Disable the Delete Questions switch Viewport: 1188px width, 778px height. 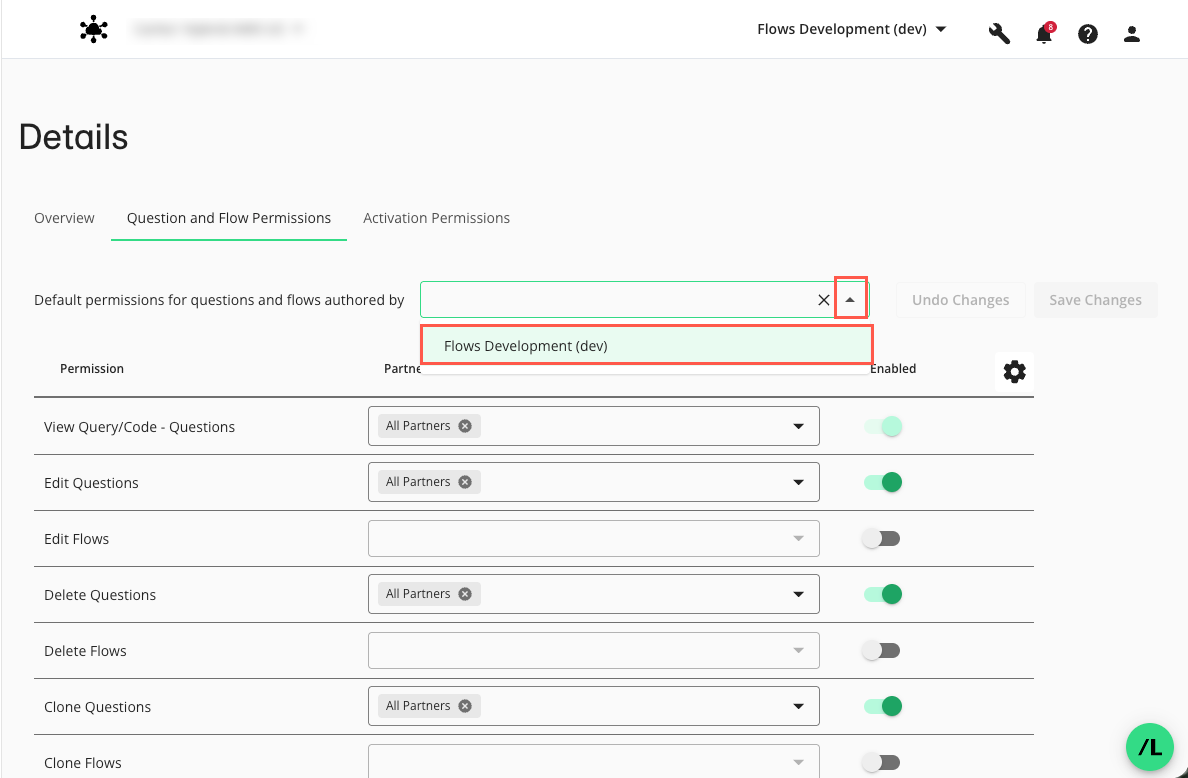pyautogui.click(x=883, y=595)
